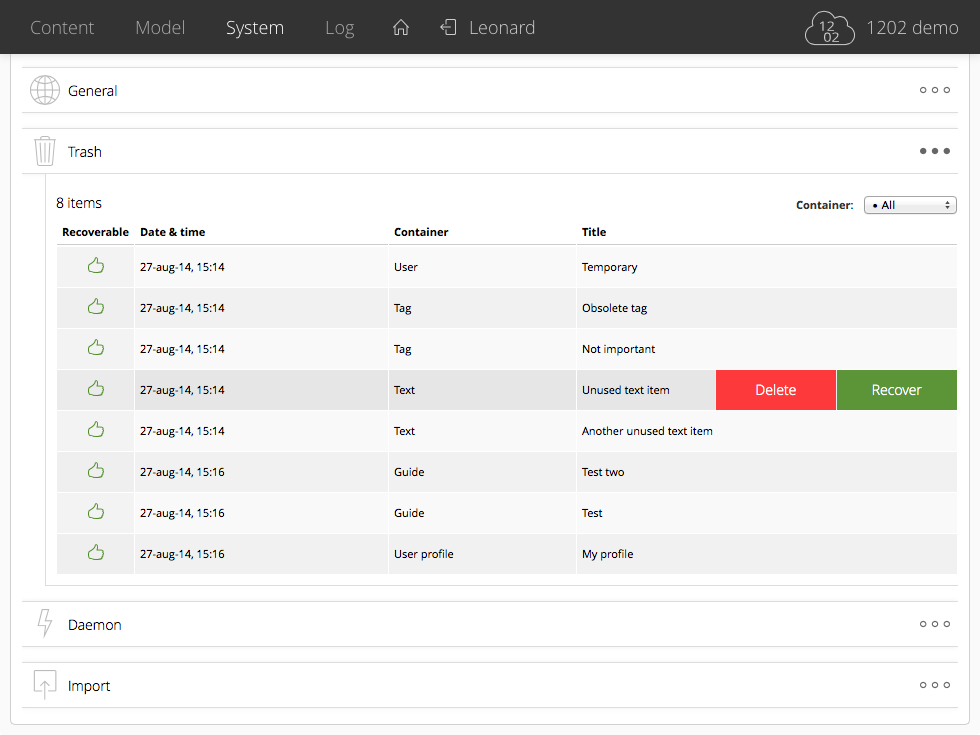Collapse the Trash section via its dots
Image resolution: width=980 pixels, height=735 pixels.
tap(934, 152)
